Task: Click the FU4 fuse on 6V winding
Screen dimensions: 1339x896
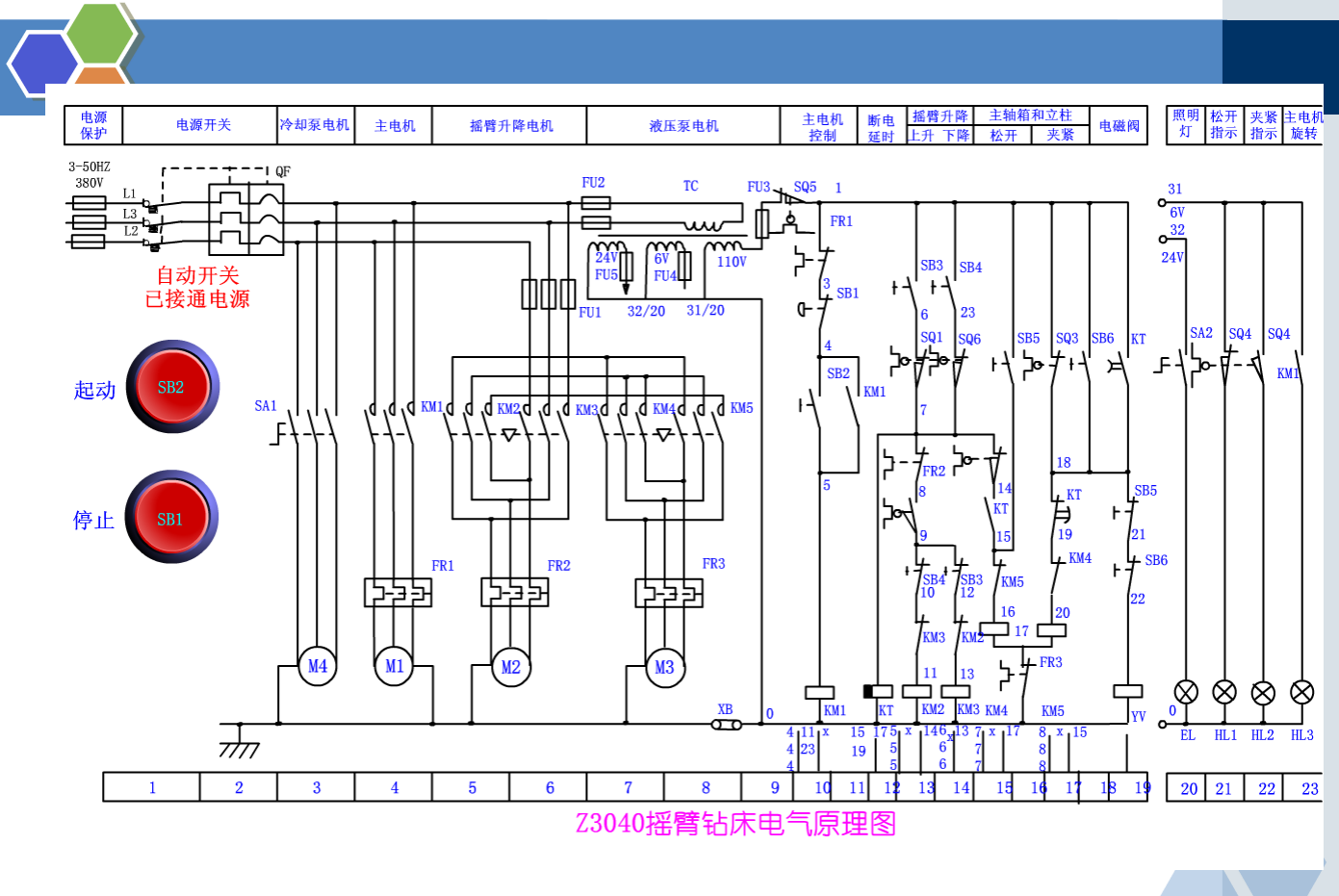Action: point(684,267)
